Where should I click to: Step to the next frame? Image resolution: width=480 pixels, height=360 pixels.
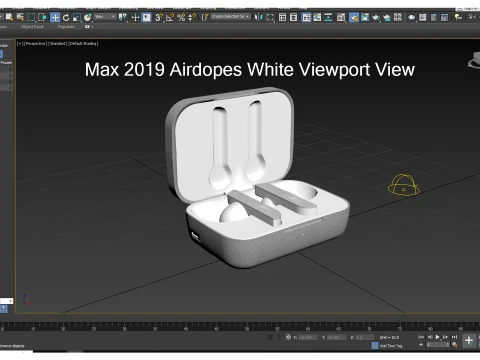pos(445,337)
